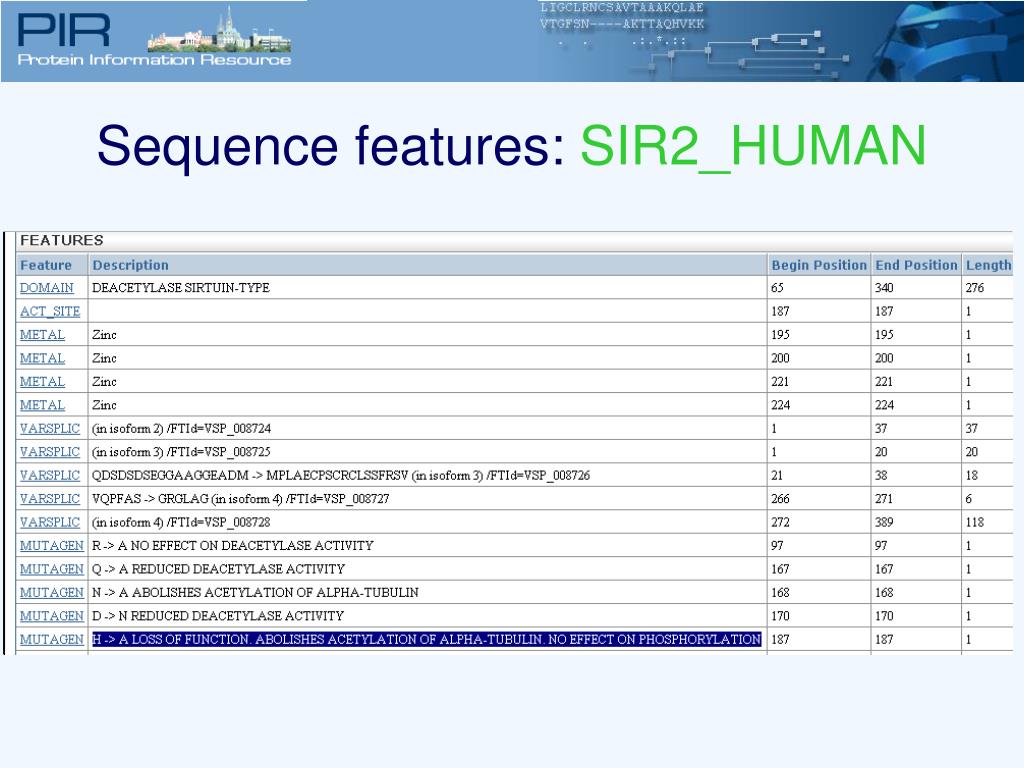
Task: Click the PIR Protein Information Resource logo
Action: [x=153, y=40]
